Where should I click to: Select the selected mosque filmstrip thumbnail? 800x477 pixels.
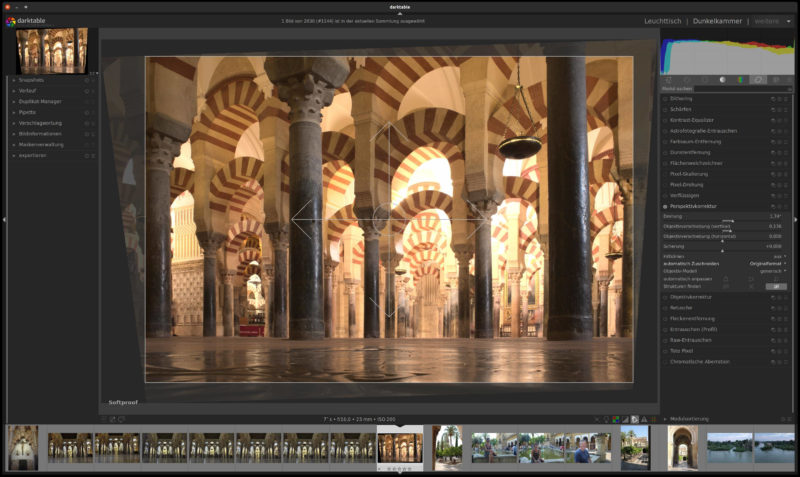pyautogui.click(x=400, y=448)
